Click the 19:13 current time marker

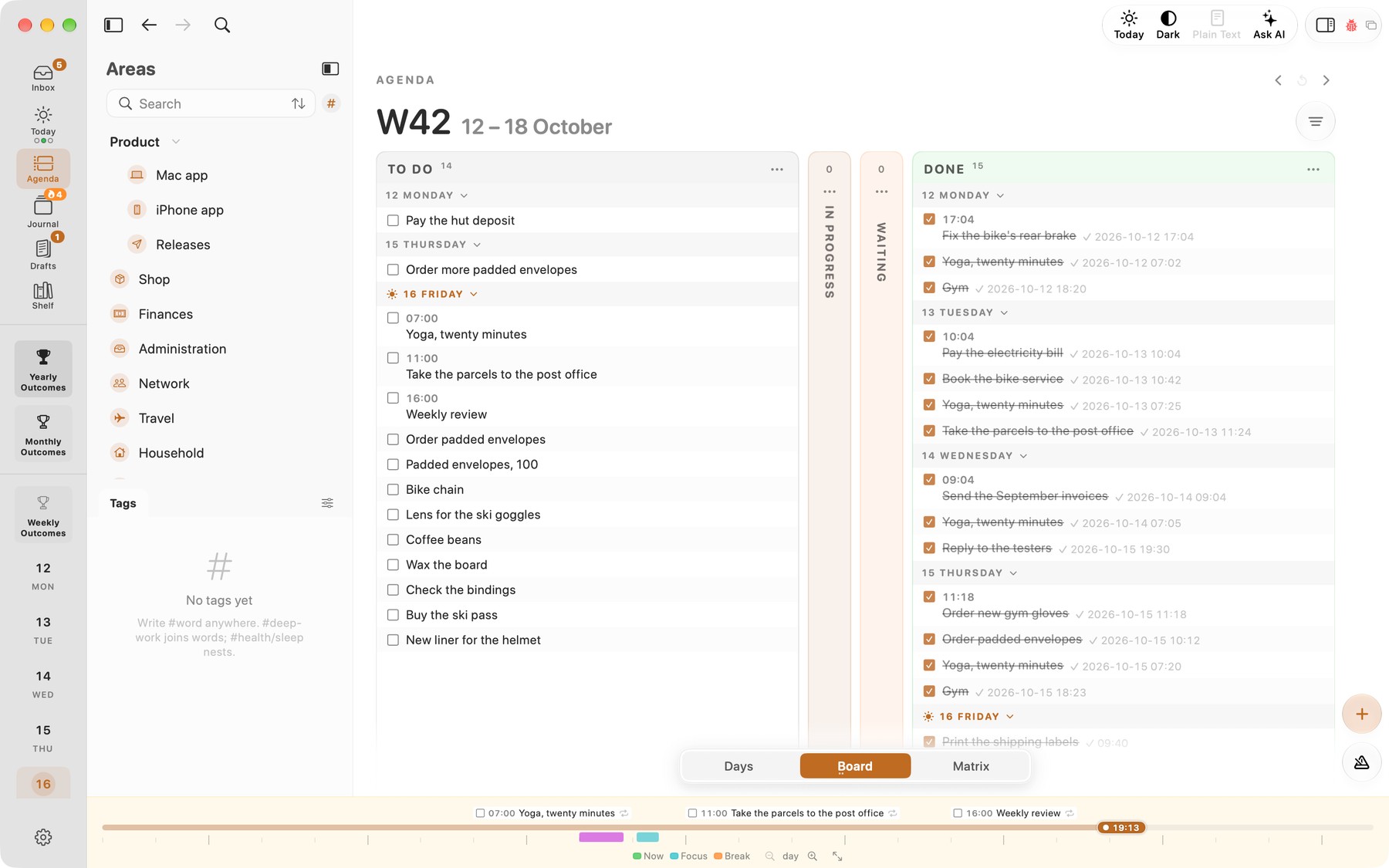(x=1121, y=828)
